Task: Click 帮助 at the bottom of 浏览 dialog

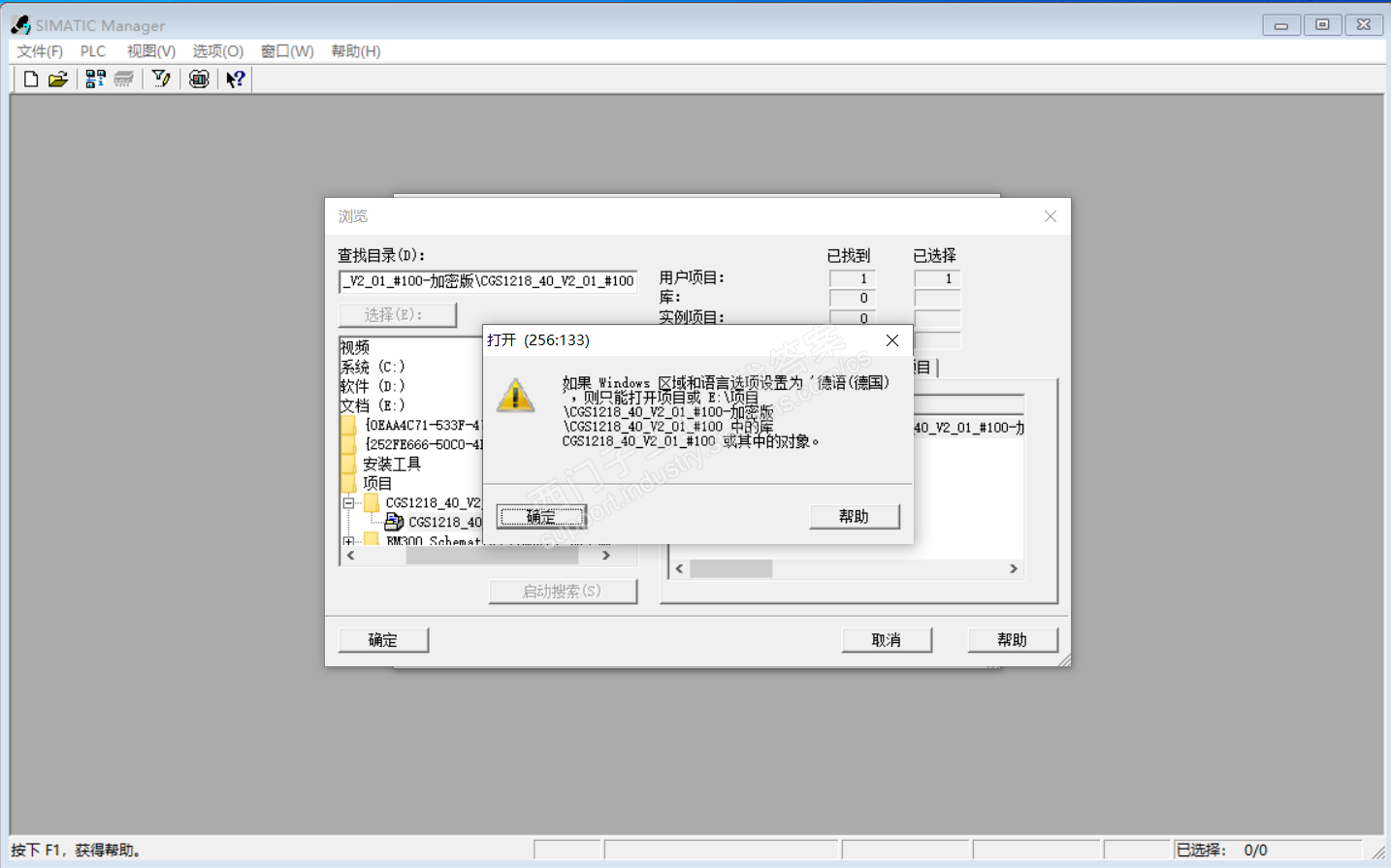Action: (1013, 640)
